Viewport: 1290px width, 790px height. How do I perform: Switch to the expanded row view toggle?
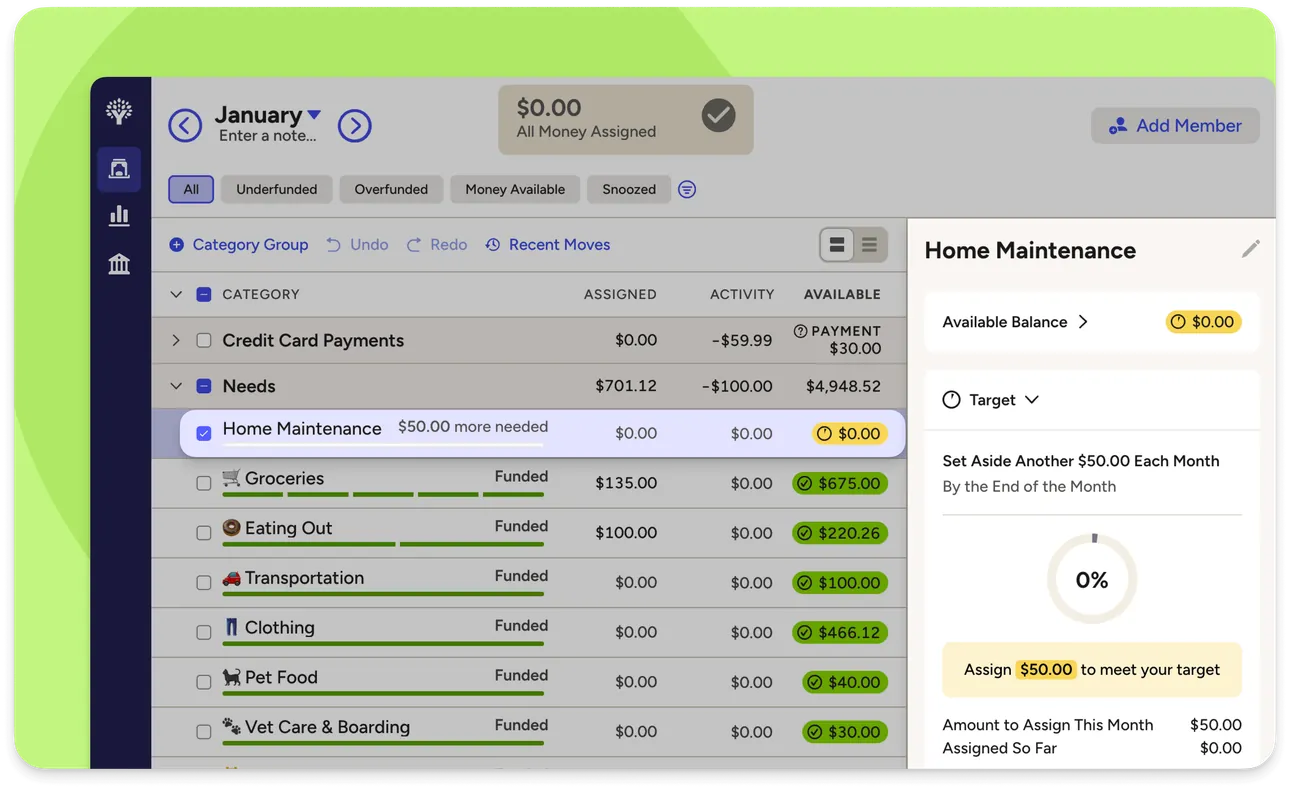[838, 245]
